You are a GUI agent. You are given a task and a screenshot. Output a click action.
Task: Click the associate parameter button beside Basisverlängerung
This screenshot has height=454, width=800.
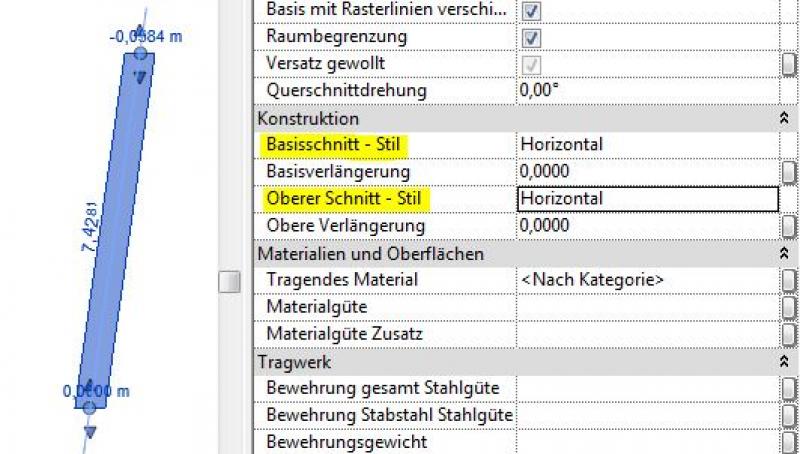pyautogui.click(x=789, y=171)
